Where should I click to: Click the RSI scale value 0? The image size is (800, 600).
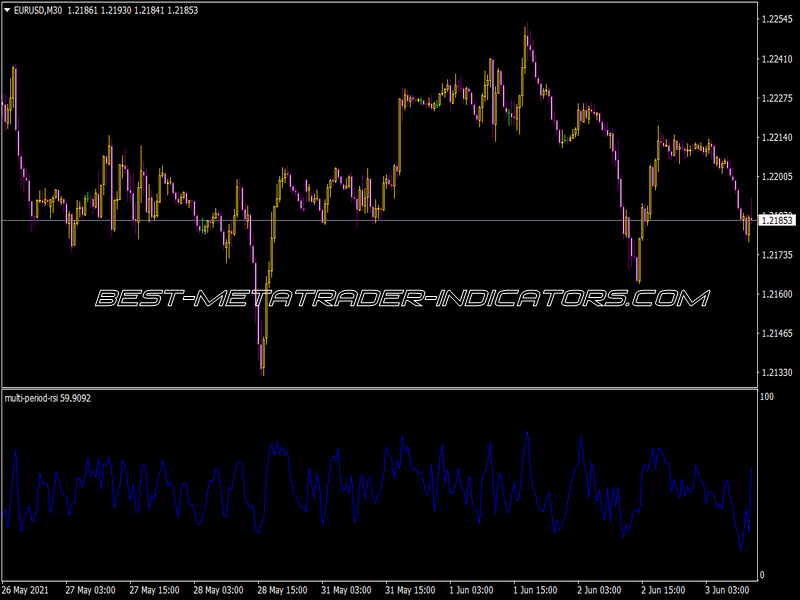pos(762,575)
